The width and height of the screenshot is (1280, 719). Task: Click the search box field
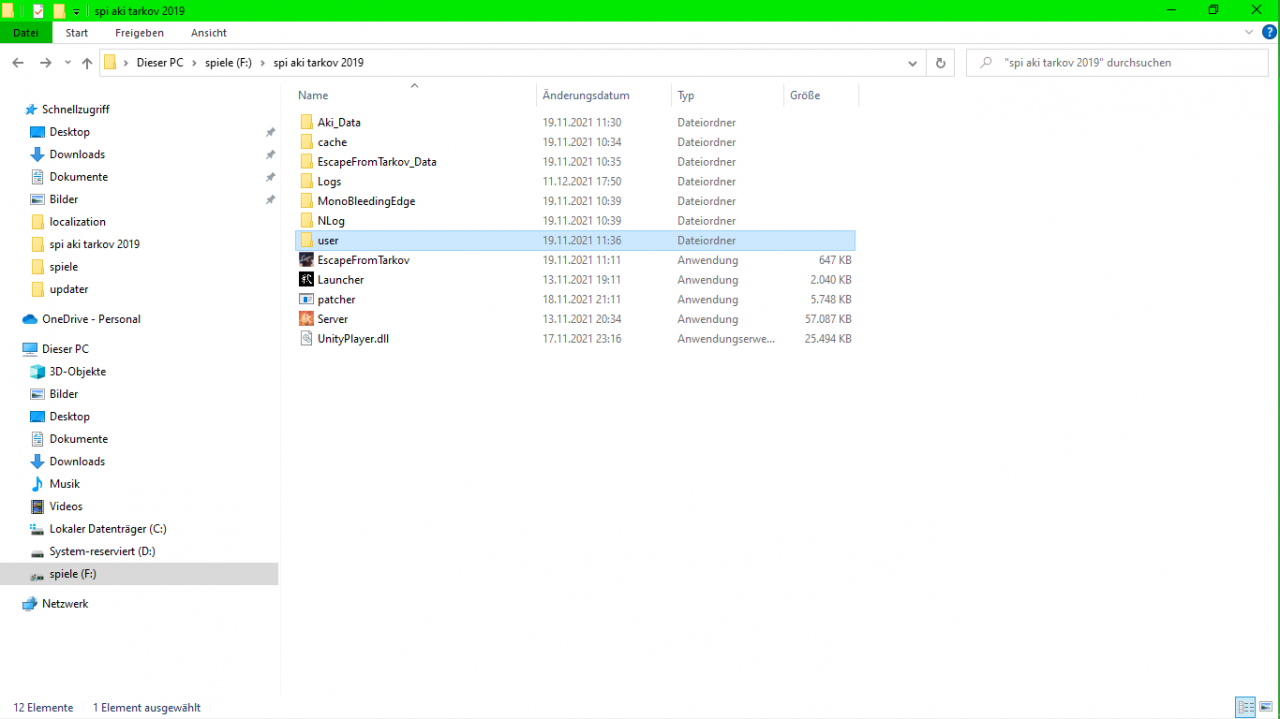click(1118, 62)
